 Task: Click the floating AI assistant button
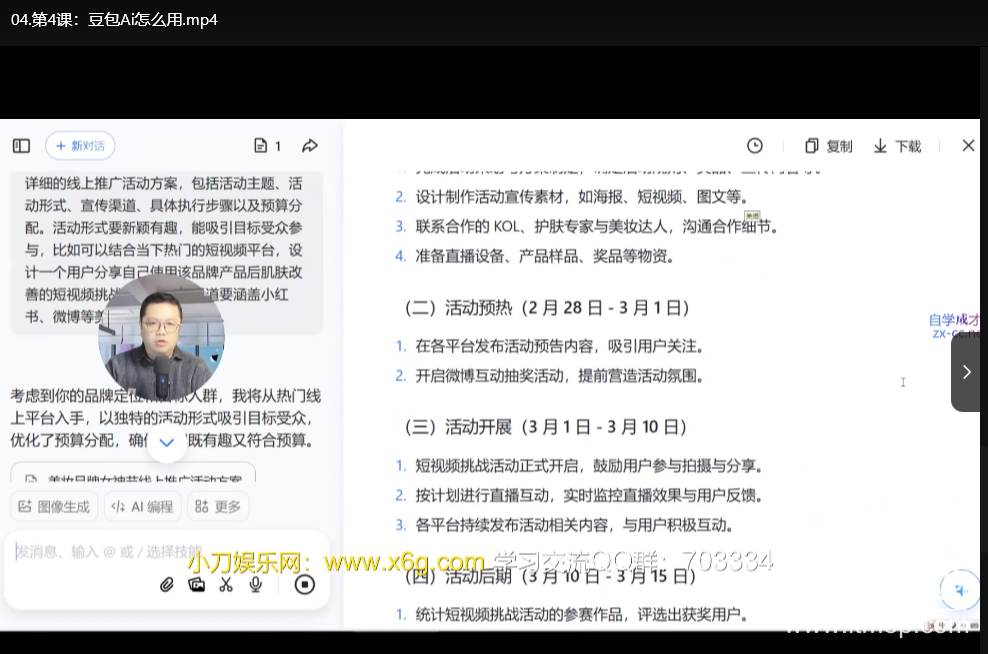[961, 591]
